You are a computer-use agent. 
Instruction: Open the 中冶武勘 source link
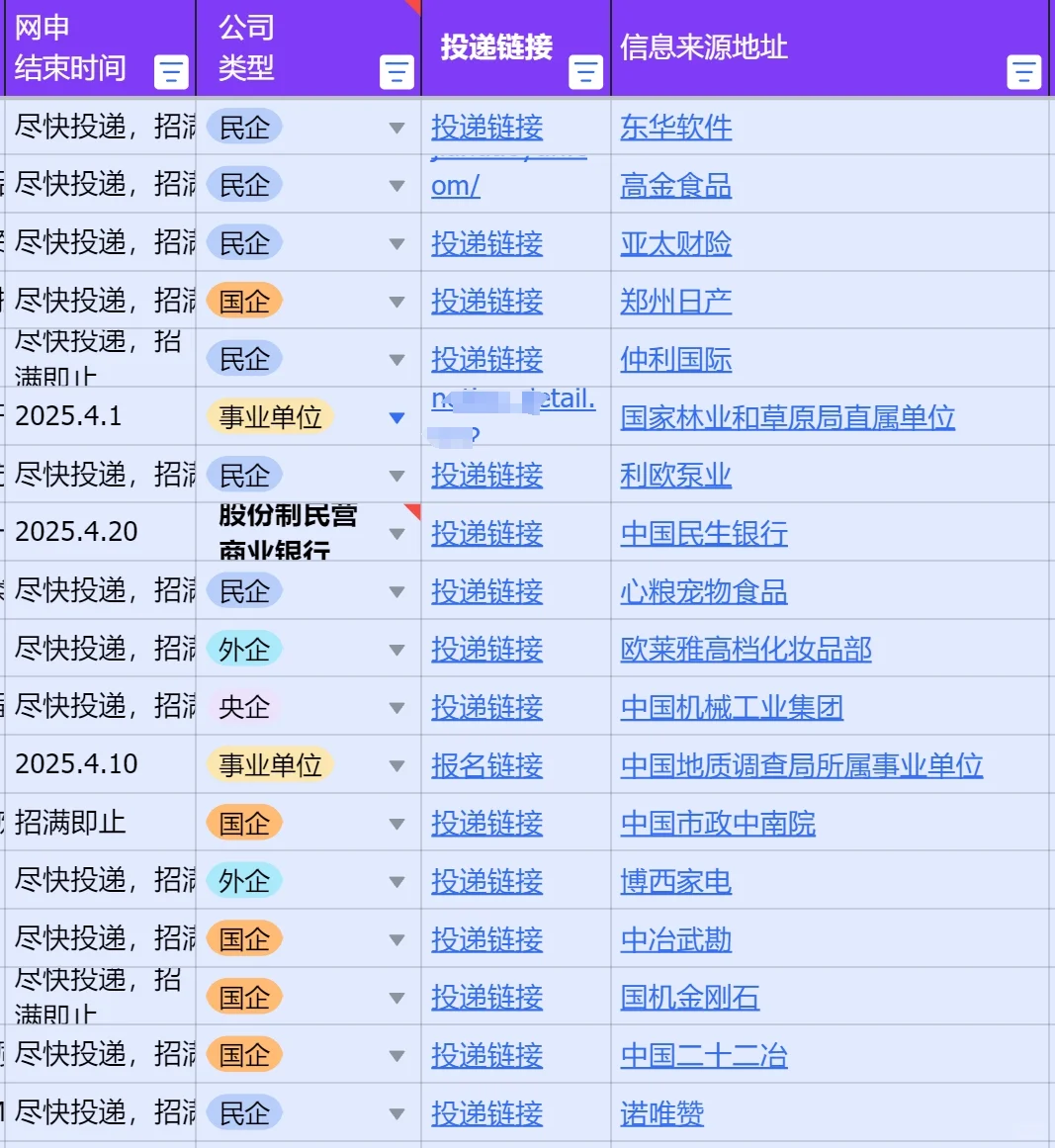point(675,939)
